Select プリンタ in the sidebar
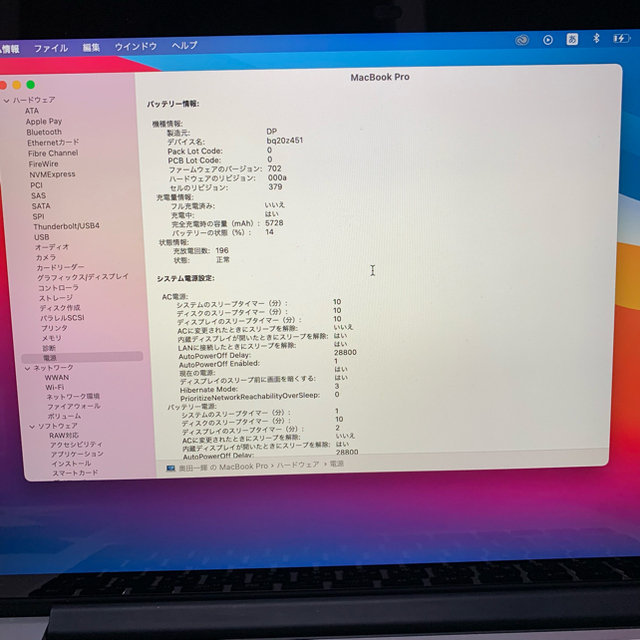640x640 pixels. coord(54,328)
